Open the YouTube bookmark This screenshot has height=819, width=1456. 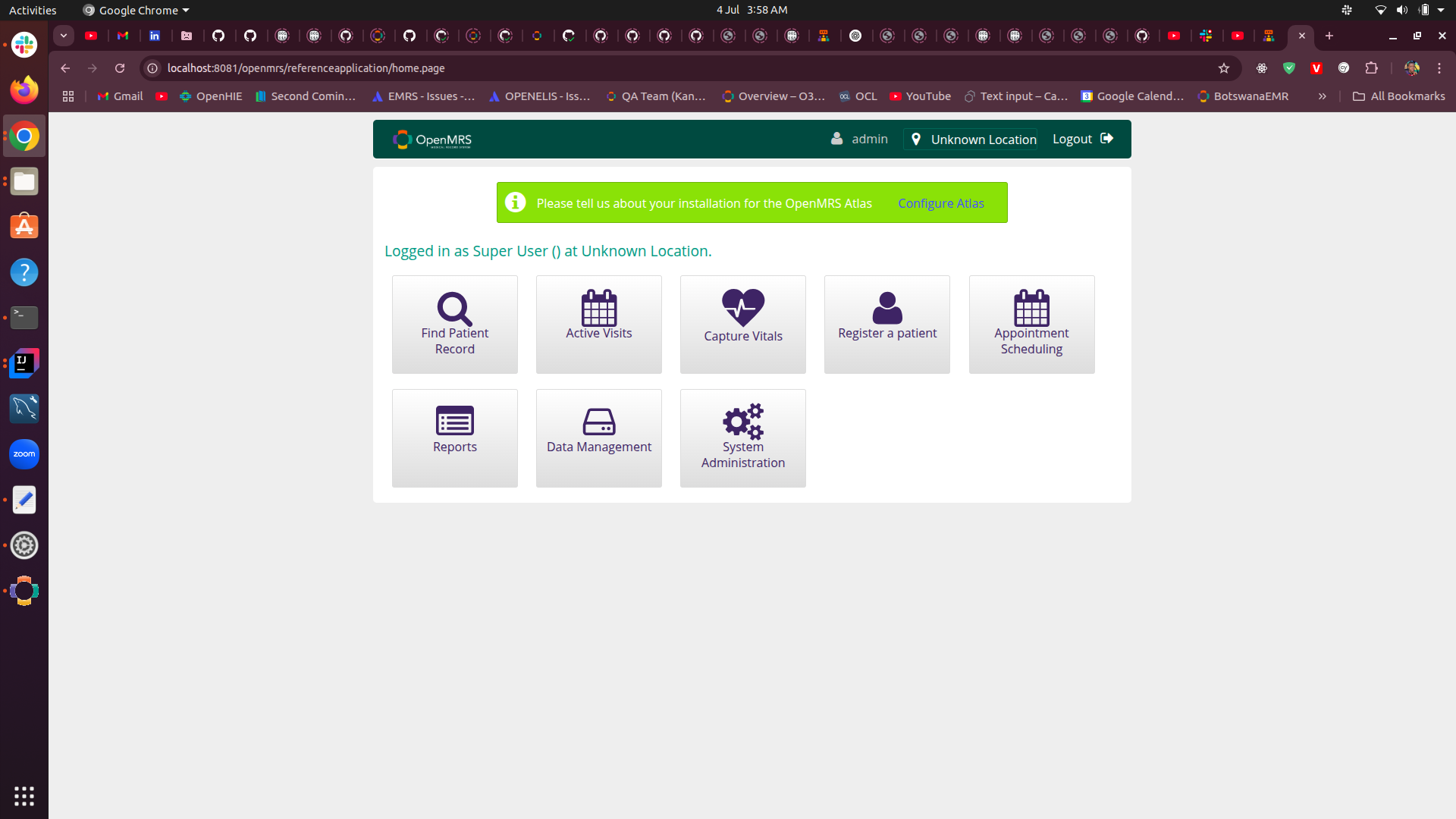pos(920,96)
